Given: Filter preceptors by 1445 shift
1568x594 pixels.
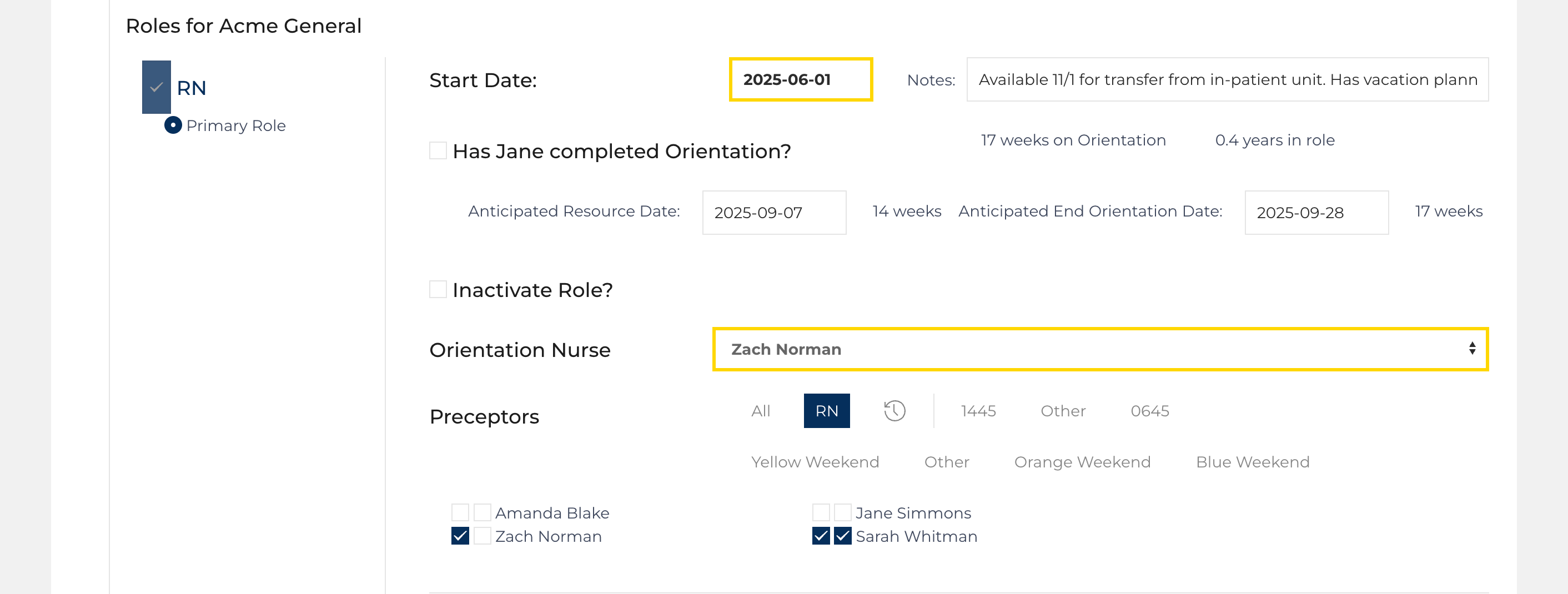Looking at the screenshot, I should tap(978, 411).
